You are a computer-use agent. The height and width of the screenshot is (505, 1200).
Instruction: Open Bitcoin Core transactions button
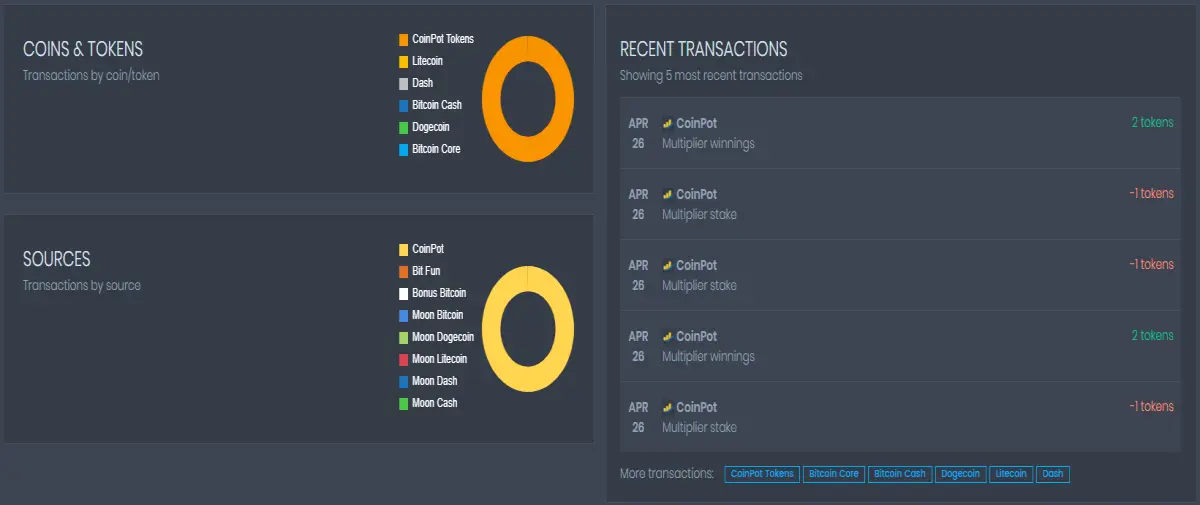[x=834, y=474]
